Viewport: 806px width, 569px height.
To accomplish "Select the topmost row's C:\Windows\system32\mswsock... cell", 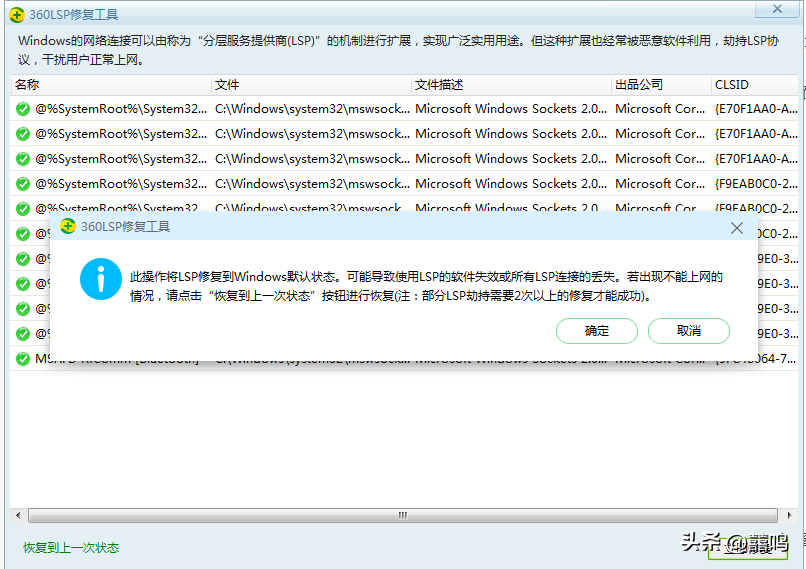I will (312, 109).
